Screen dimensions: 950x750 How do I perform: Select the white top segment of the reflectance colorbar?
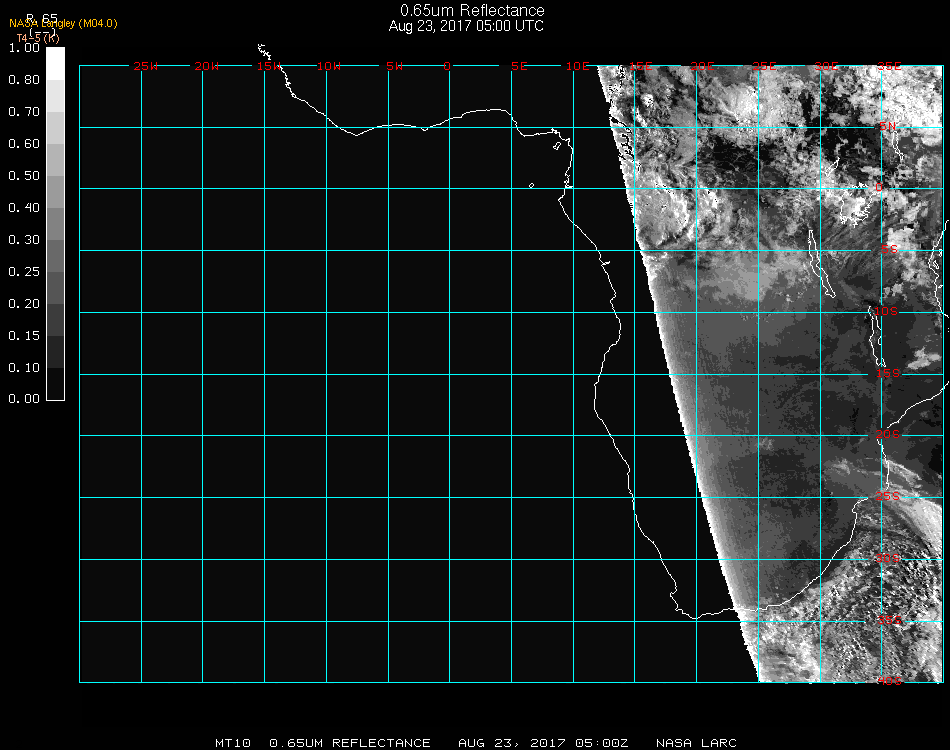pyautogui.click(x=55, y=64)
